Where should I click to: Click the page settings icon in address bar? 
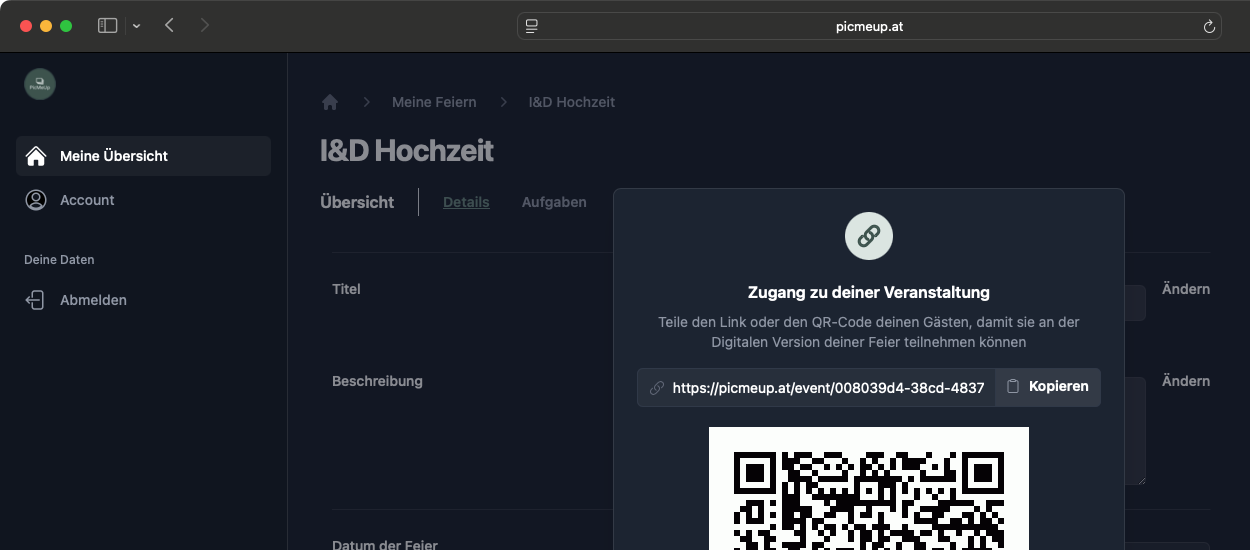532,27
